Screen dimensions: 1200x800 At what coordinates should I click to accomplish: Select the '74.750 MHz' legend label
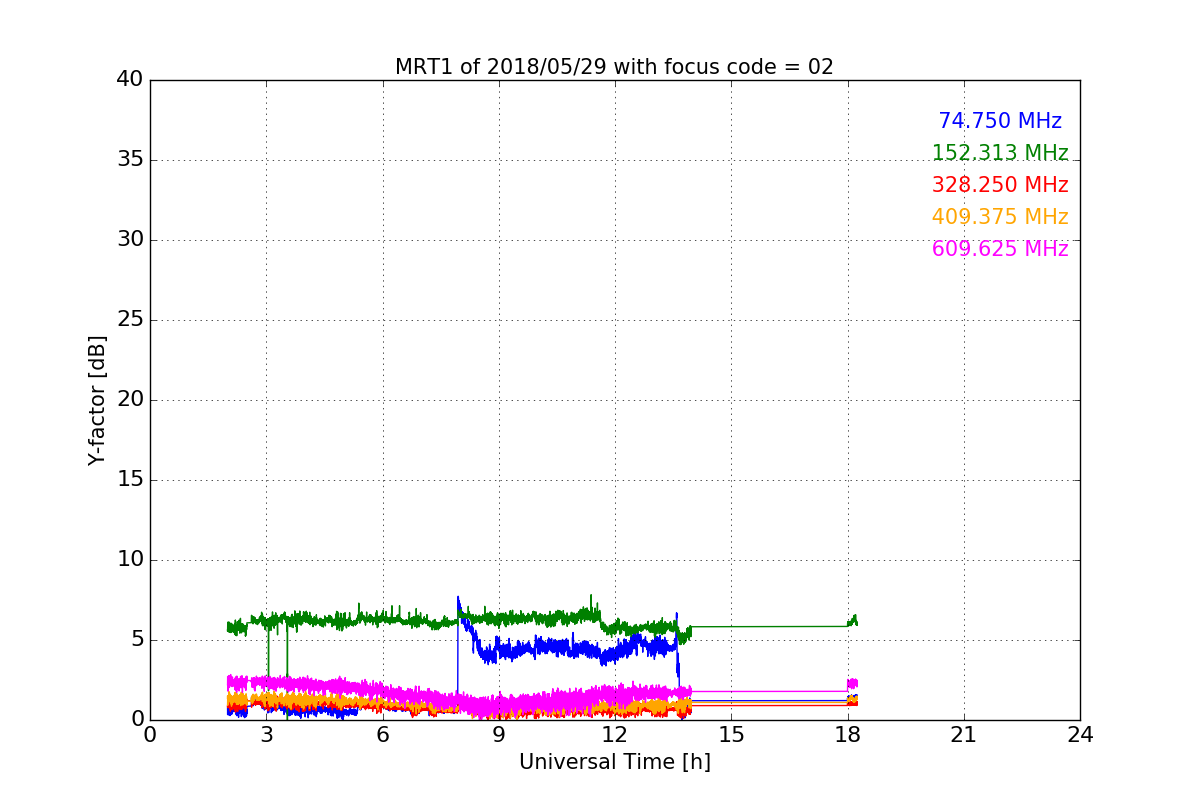(1000, 121)
